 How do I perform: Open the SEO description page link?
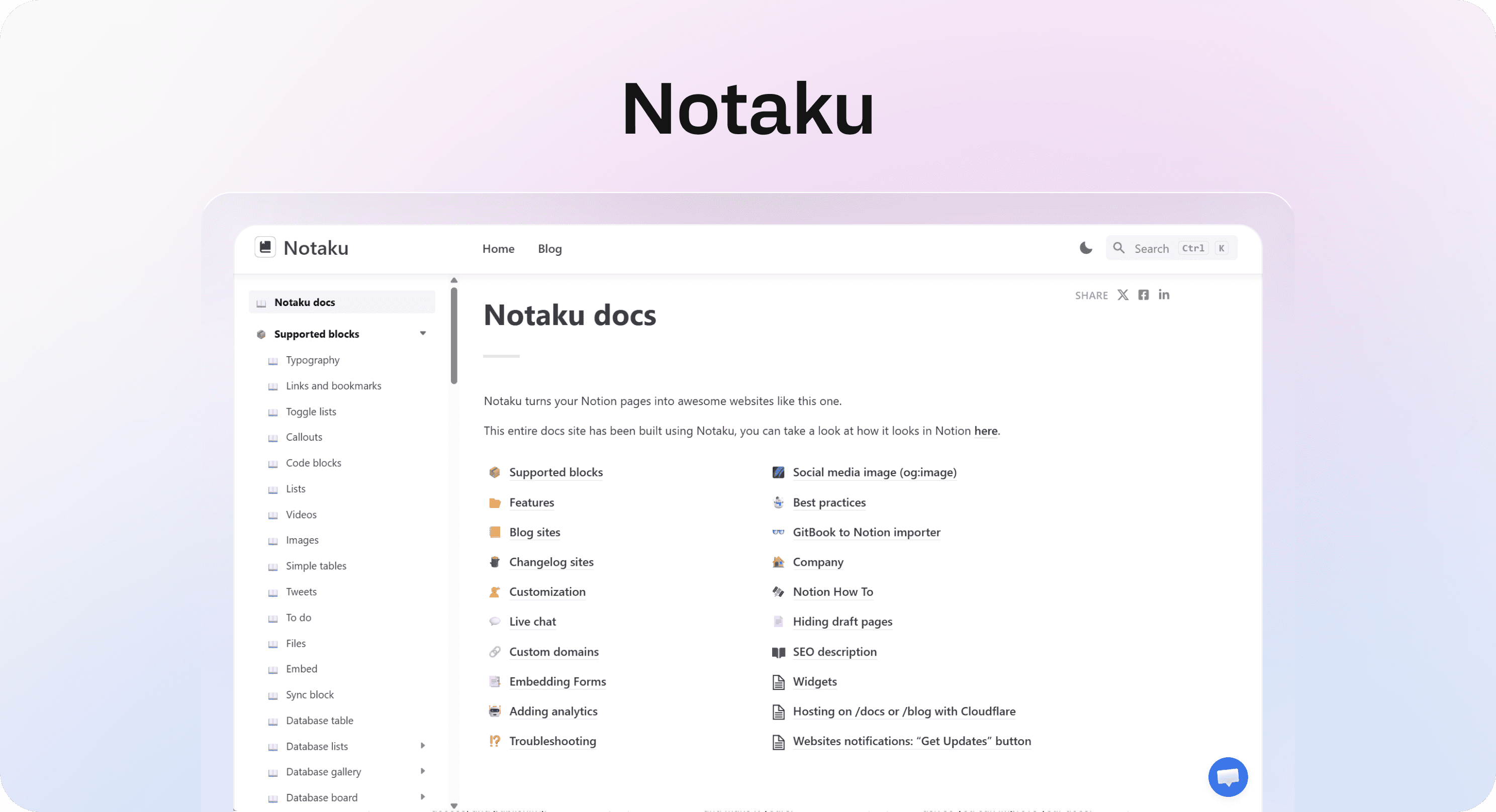coord(834,652)
